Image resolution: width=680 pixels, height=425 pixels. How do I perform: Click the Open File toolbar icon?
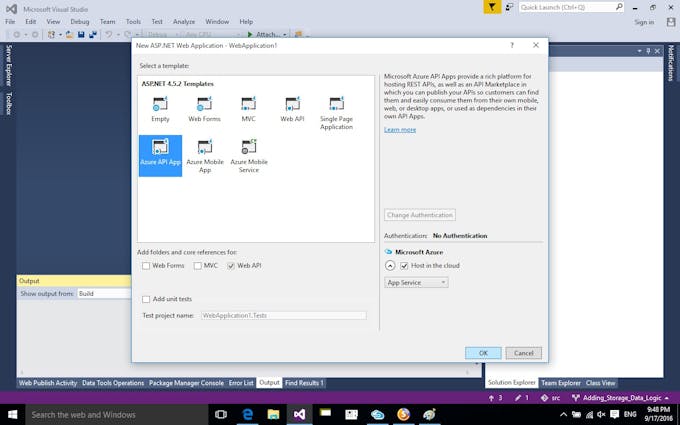click(69, 34)
